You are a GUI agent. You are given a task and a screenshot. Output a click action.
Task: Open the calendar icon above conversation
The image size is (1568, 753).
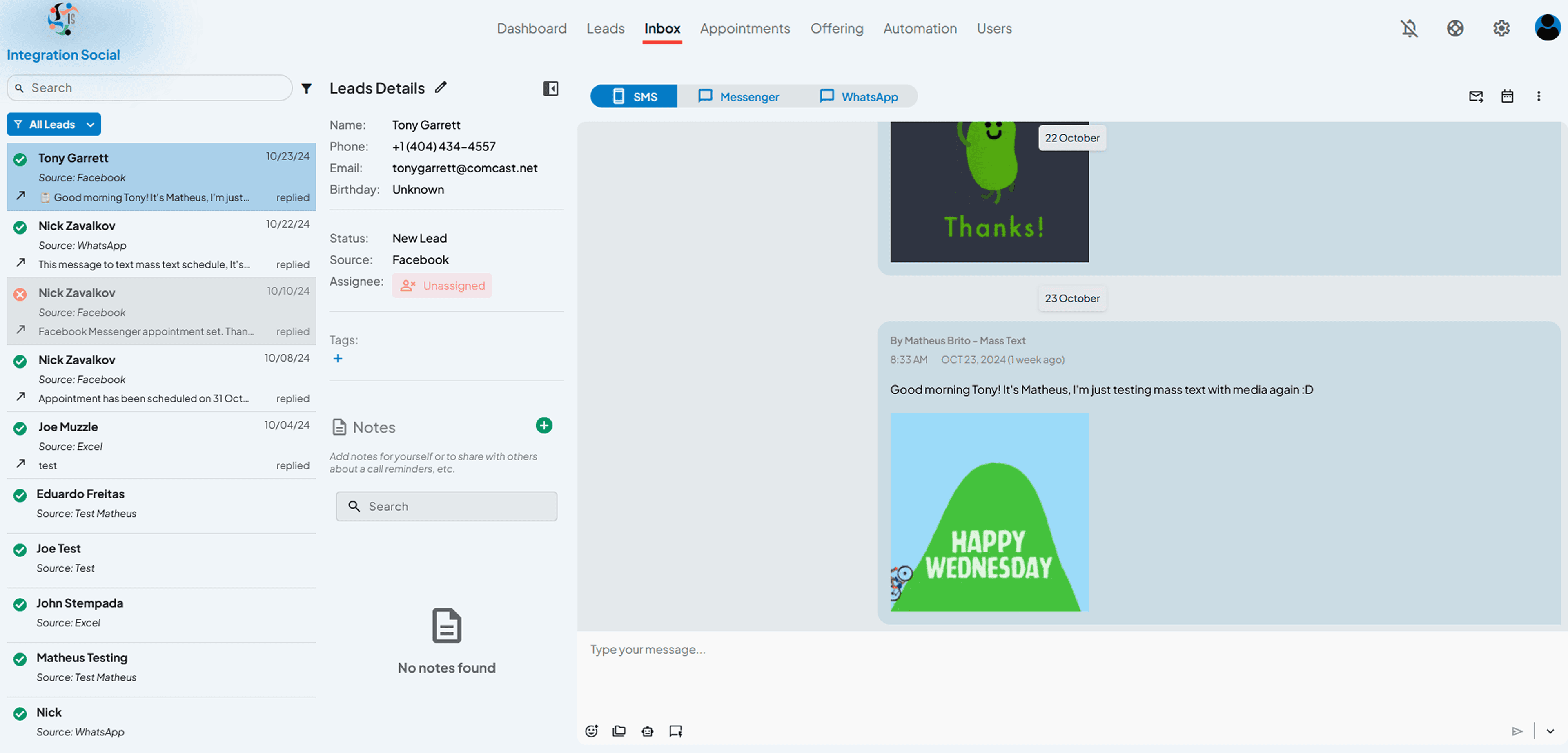pos(1507,96)
